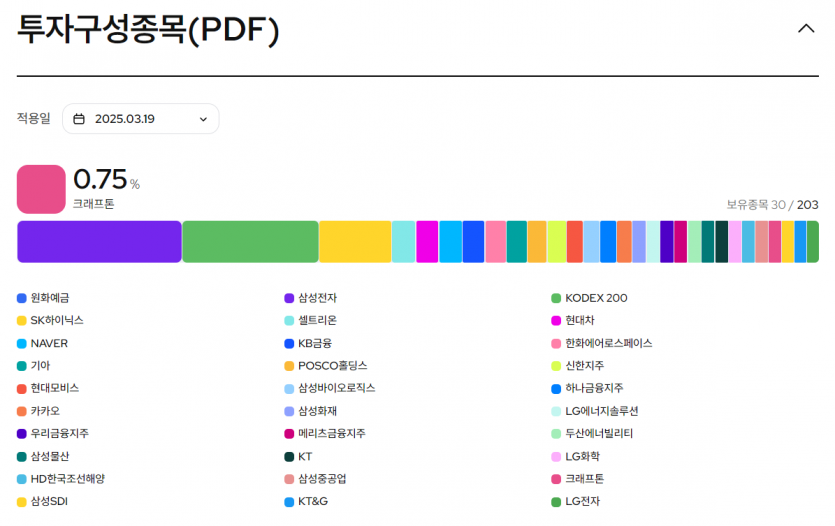This screenshot has width=835, height=526.
Task: Click HD한국조선해양 legend entry
Action: pos(61,479)
